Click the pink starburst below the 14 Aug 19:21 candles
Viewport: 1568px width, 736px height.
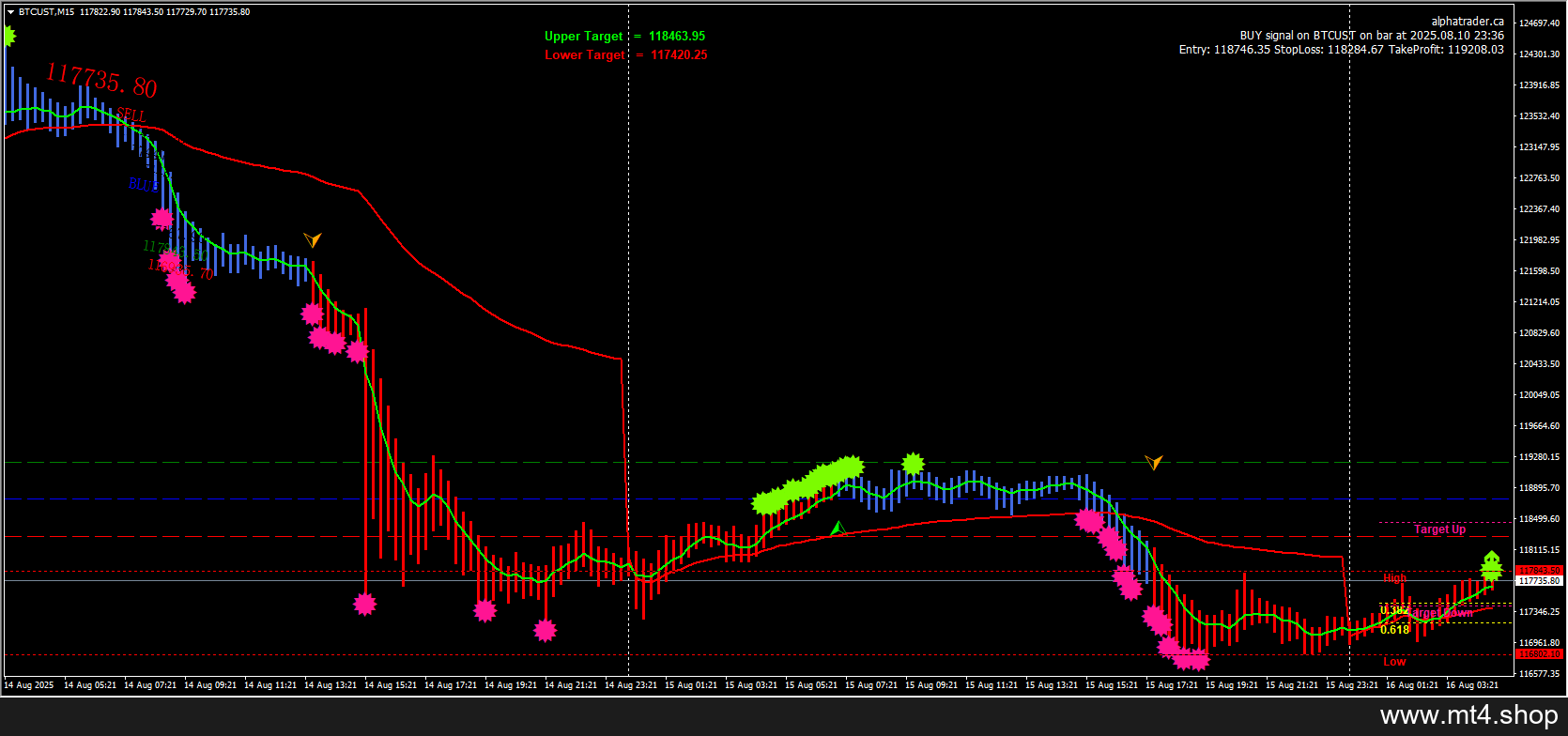click(x=484, y=611)
